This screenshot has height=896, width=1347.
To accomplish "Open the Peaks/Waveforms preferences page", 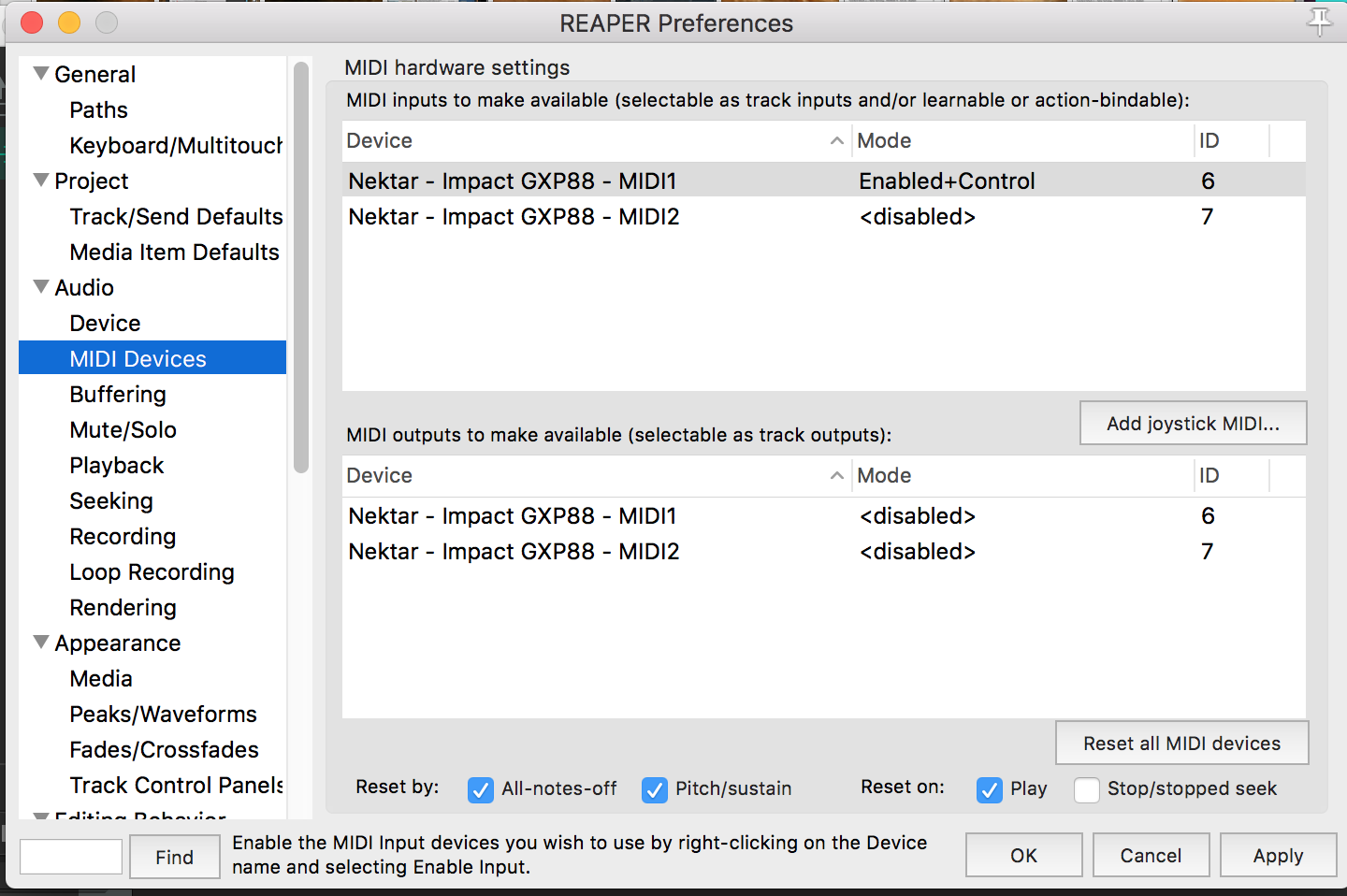I will click(163, 714).
